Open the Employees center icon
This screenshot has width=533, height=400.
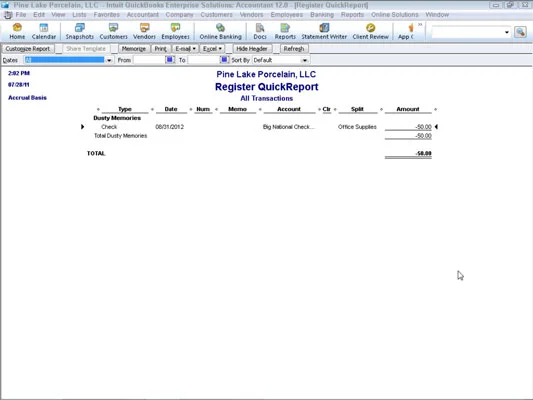point(175,31)
